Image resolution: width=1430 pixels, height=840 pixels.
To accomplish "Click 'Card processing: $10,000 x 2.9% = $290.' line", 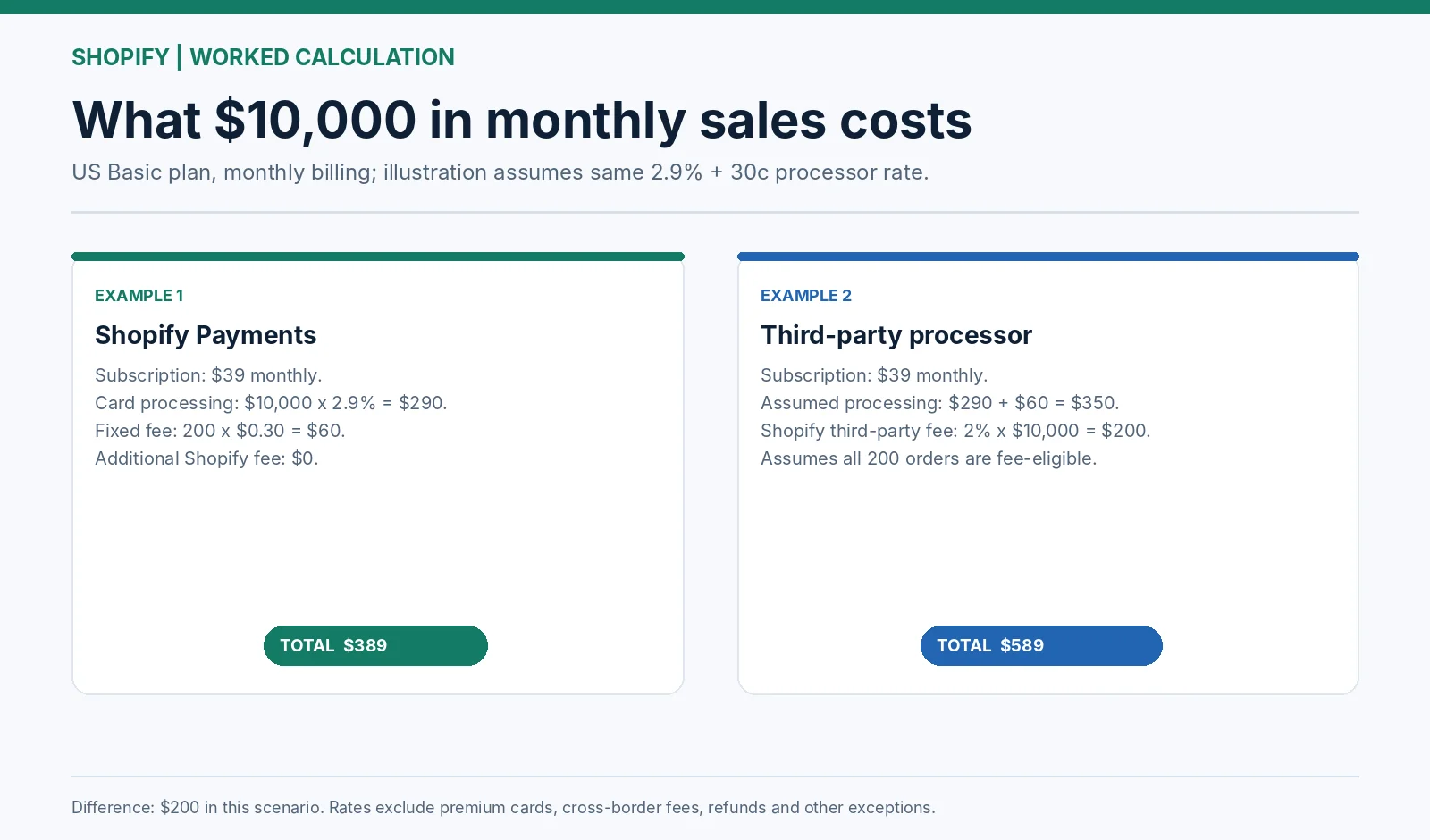I will click(271, 403).
